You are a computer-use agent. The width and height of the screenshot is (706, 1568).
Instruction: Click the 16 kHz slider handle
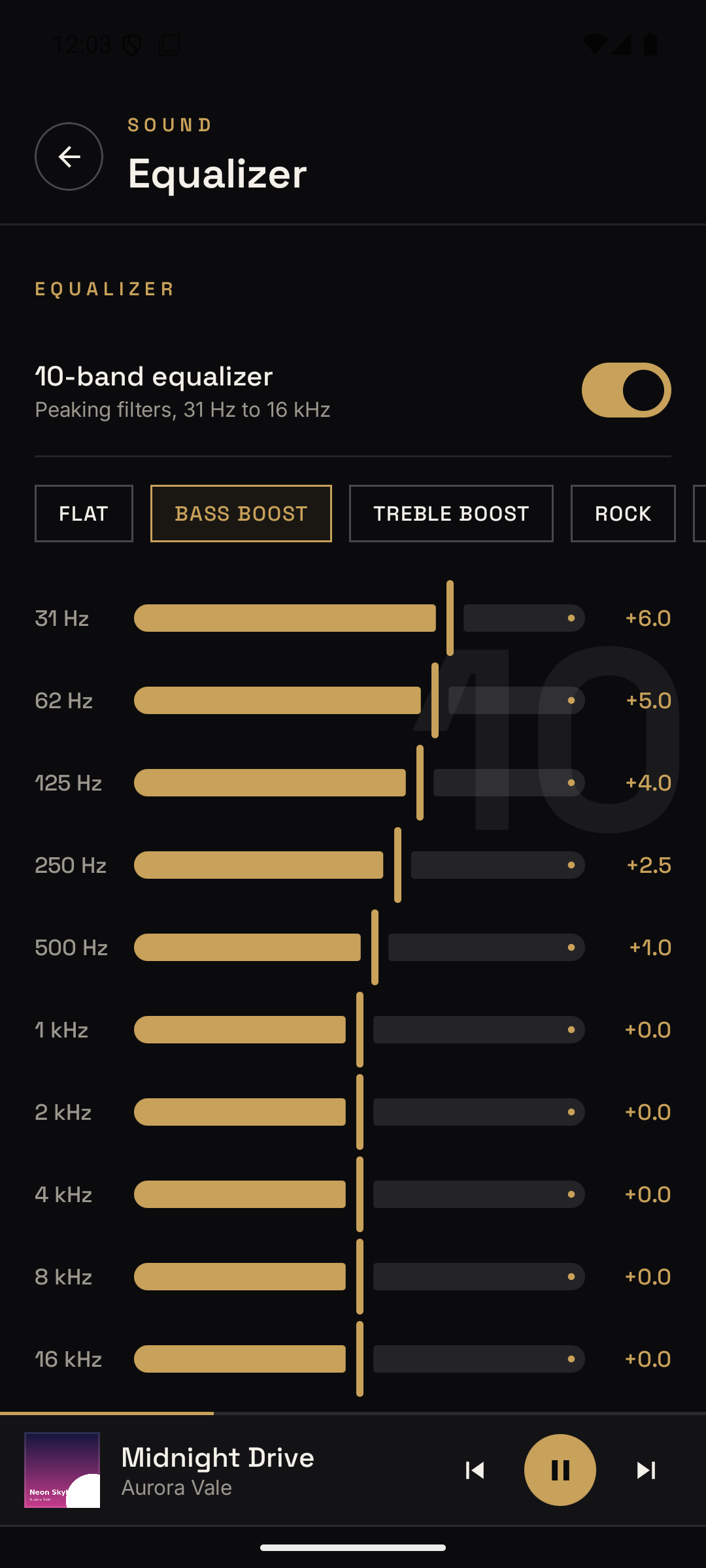360,1359
